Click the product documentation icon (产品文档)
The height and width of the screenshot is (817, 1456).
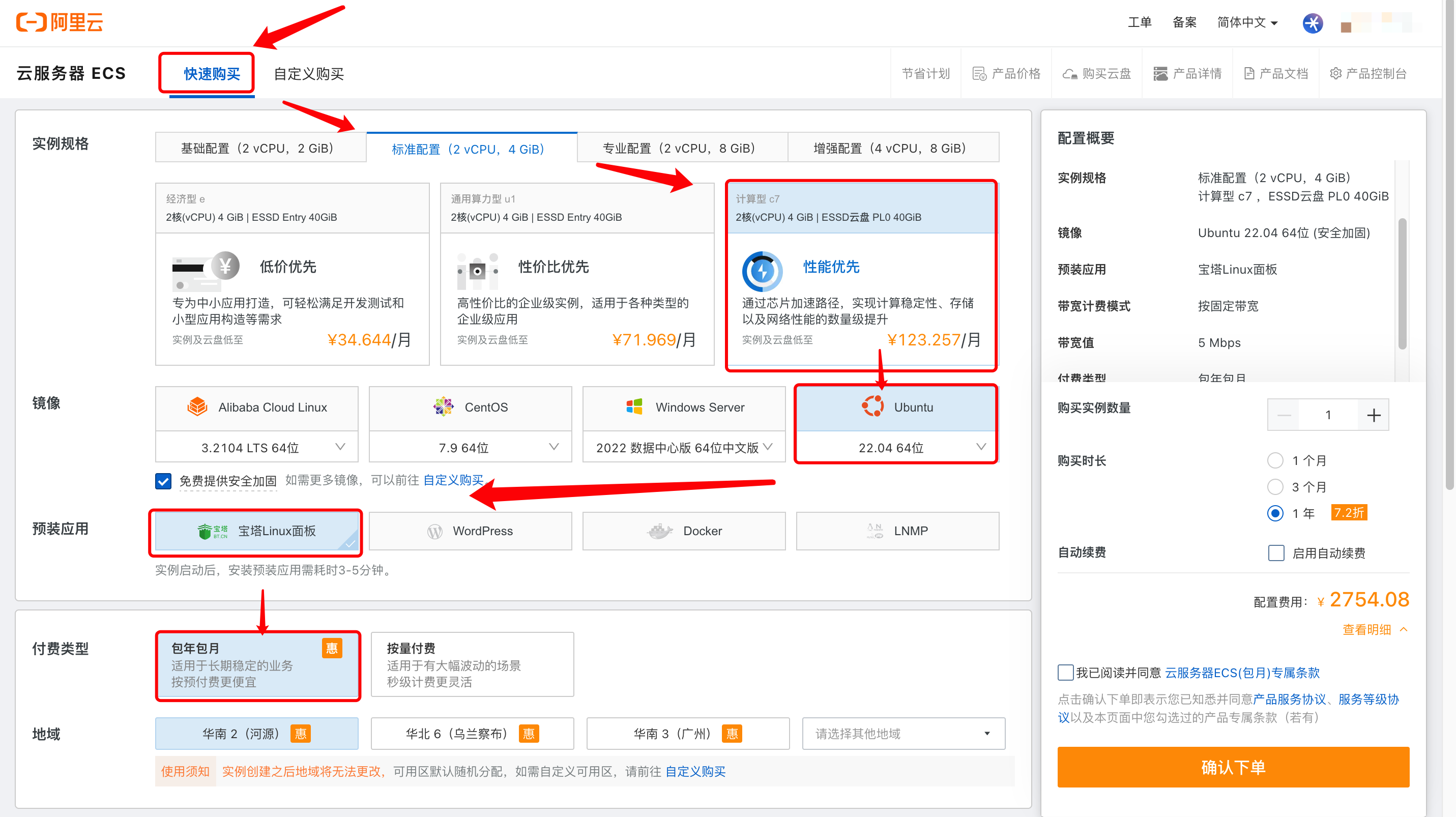pyautogui.click(x=1249, y=74)
